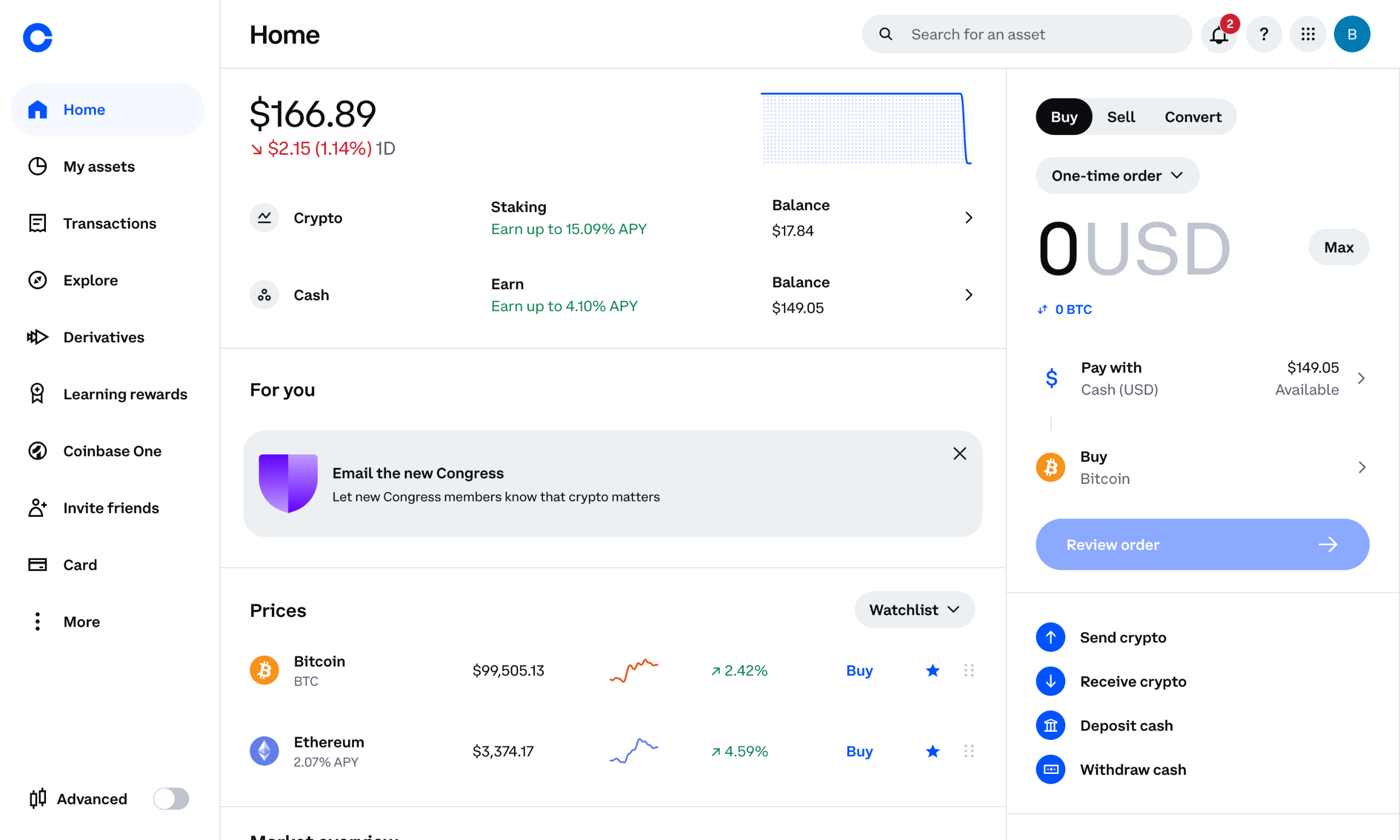Viewport: 1400px width, 840px height.
Task: Open Transactions in the sidebar
Action: click(109, 224)
